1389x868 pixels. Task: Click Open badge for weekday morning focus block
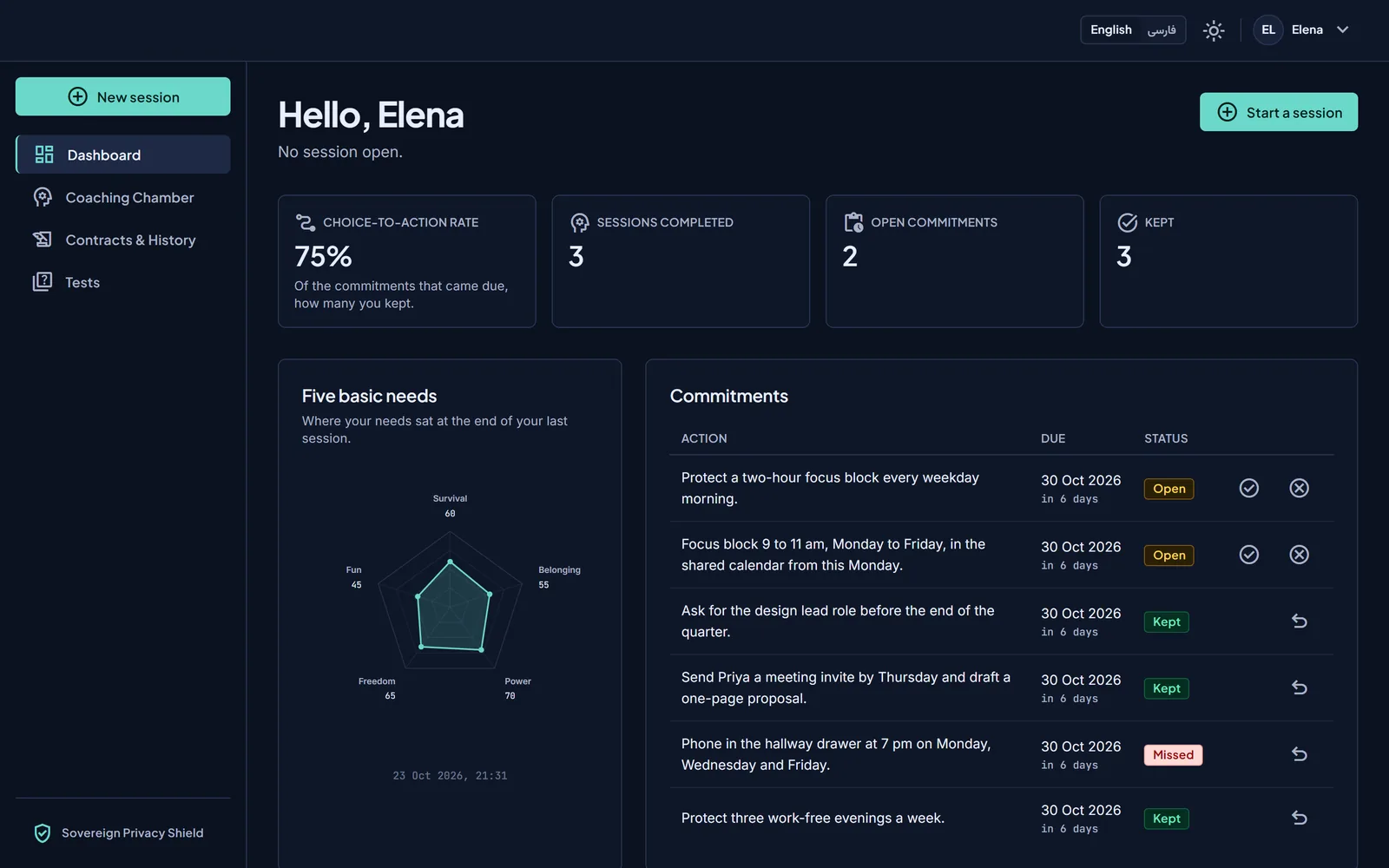pos(1168,489)
